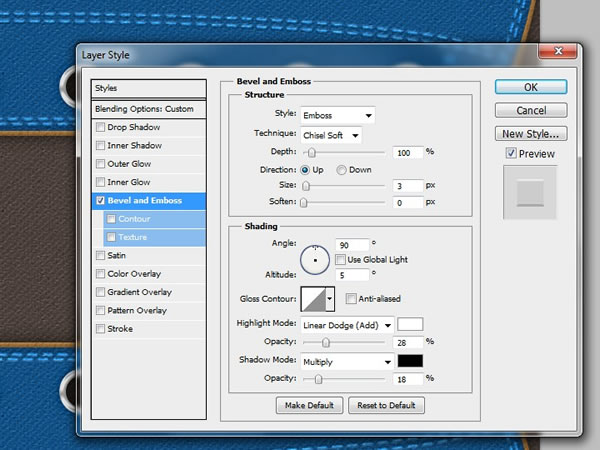Image resolution: width=600 pixels, height=450 pixels.
Task: Toggle the Anti-aliased checkbox
Action: point(351,298)
